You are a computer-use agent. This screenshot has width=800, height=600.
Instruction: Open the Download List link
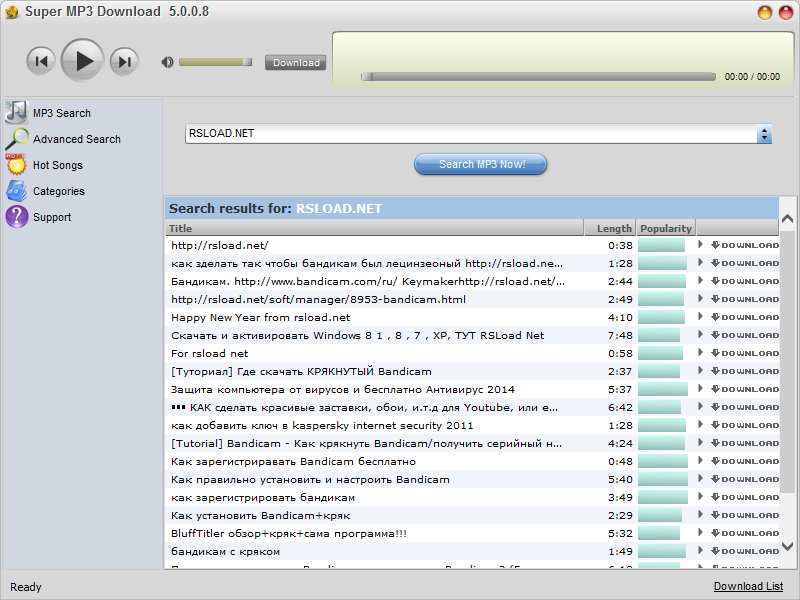pyautogui.click(x=748, y=586)
